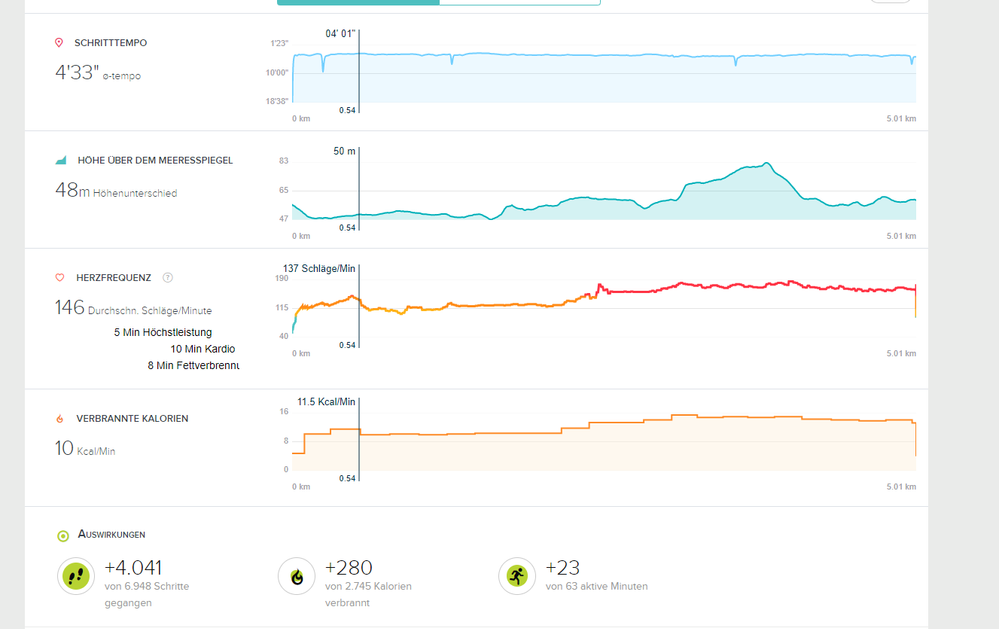
Task: Click the von 6.948 Schritte gegangen text
Action: [147, 594]
